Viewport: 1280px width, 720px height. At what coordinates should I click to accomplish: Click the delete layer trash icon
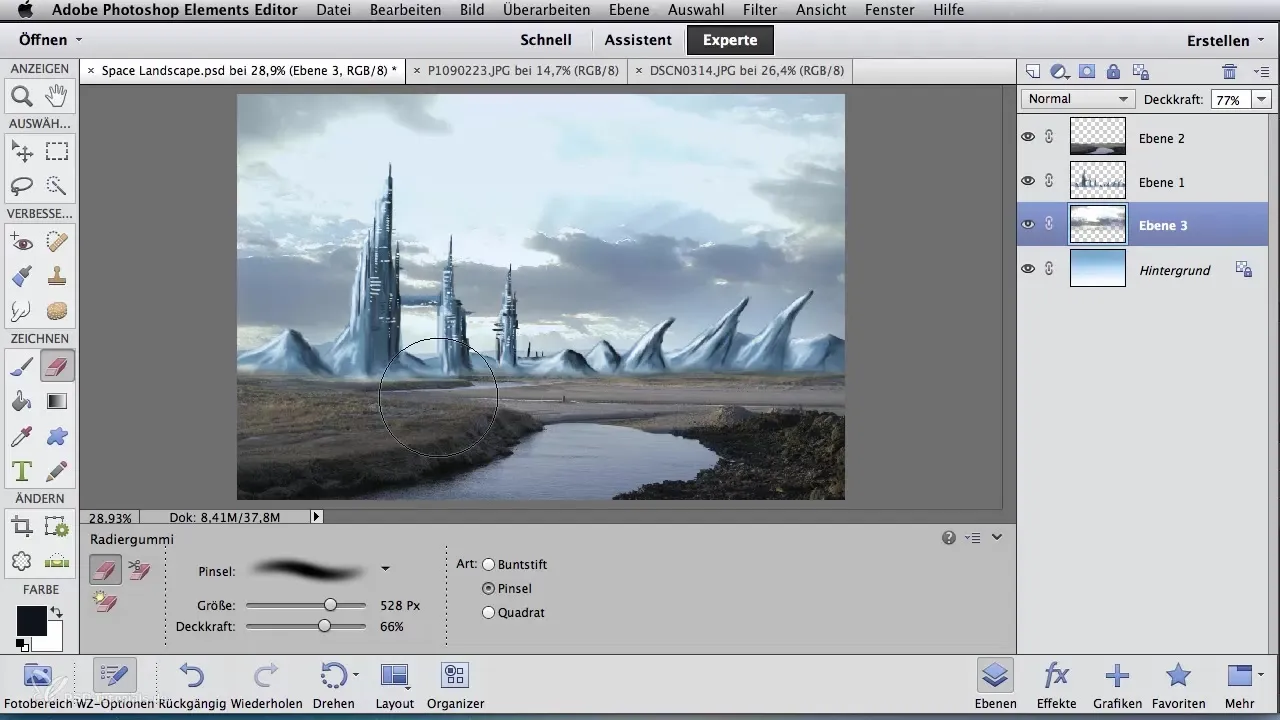pos(1229,72)
